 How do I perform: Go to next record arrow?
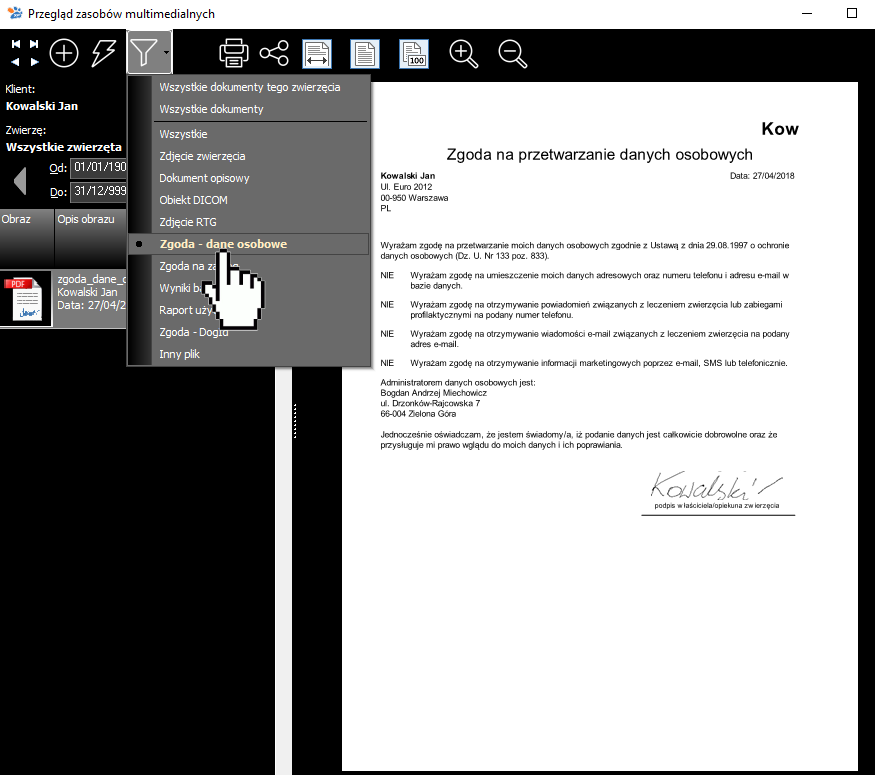click(x=34, y=62)
